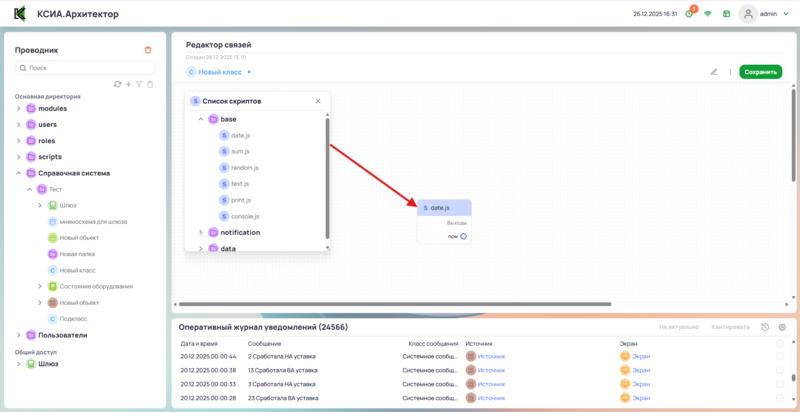
Task: Expand the users folder
Action: coord(18,124)
